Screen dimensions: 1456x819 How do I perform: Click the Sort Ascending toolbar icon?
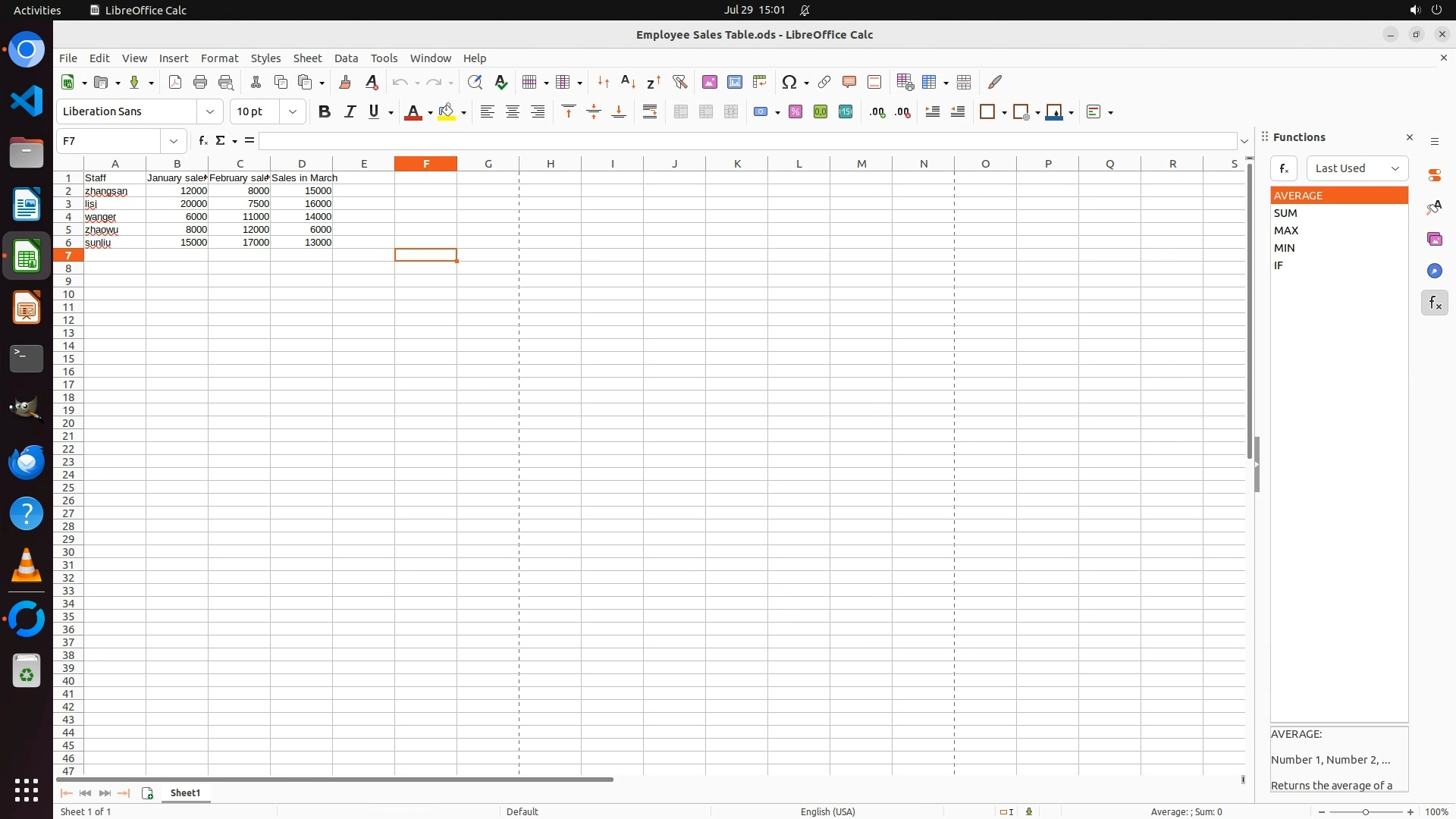click(628, 82)
